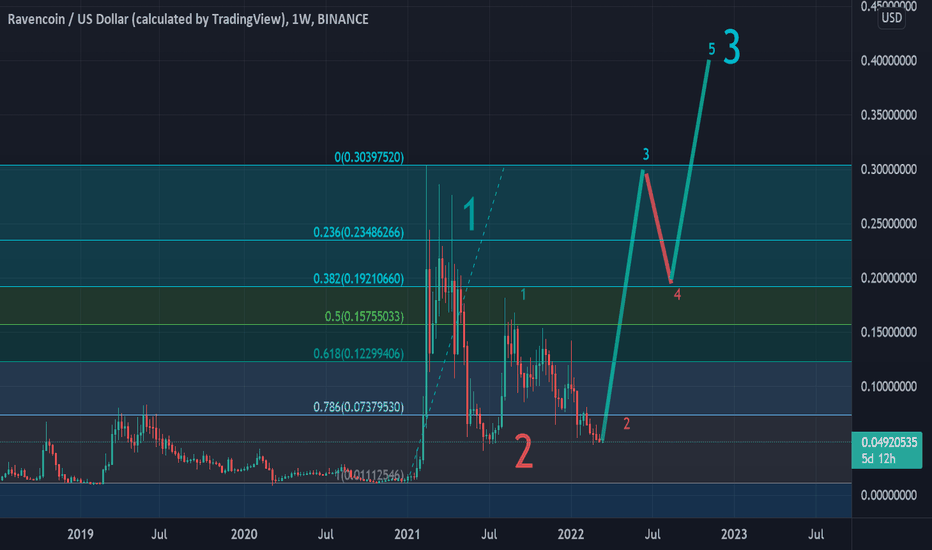Click the 2019 time axis label
The image size is (932, 550).
tap(80, 534)
